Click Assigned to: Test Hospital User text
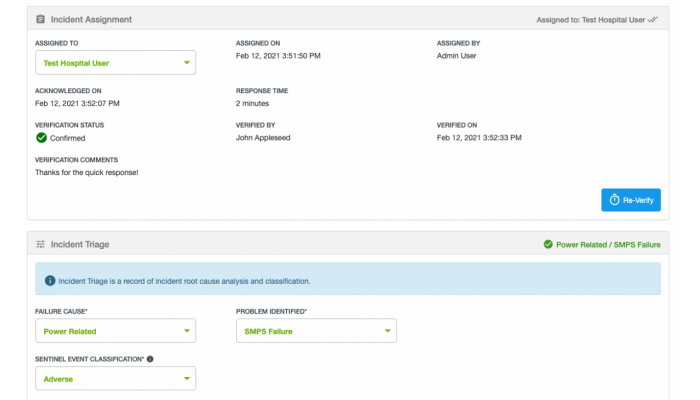 [x=591, y=20]
